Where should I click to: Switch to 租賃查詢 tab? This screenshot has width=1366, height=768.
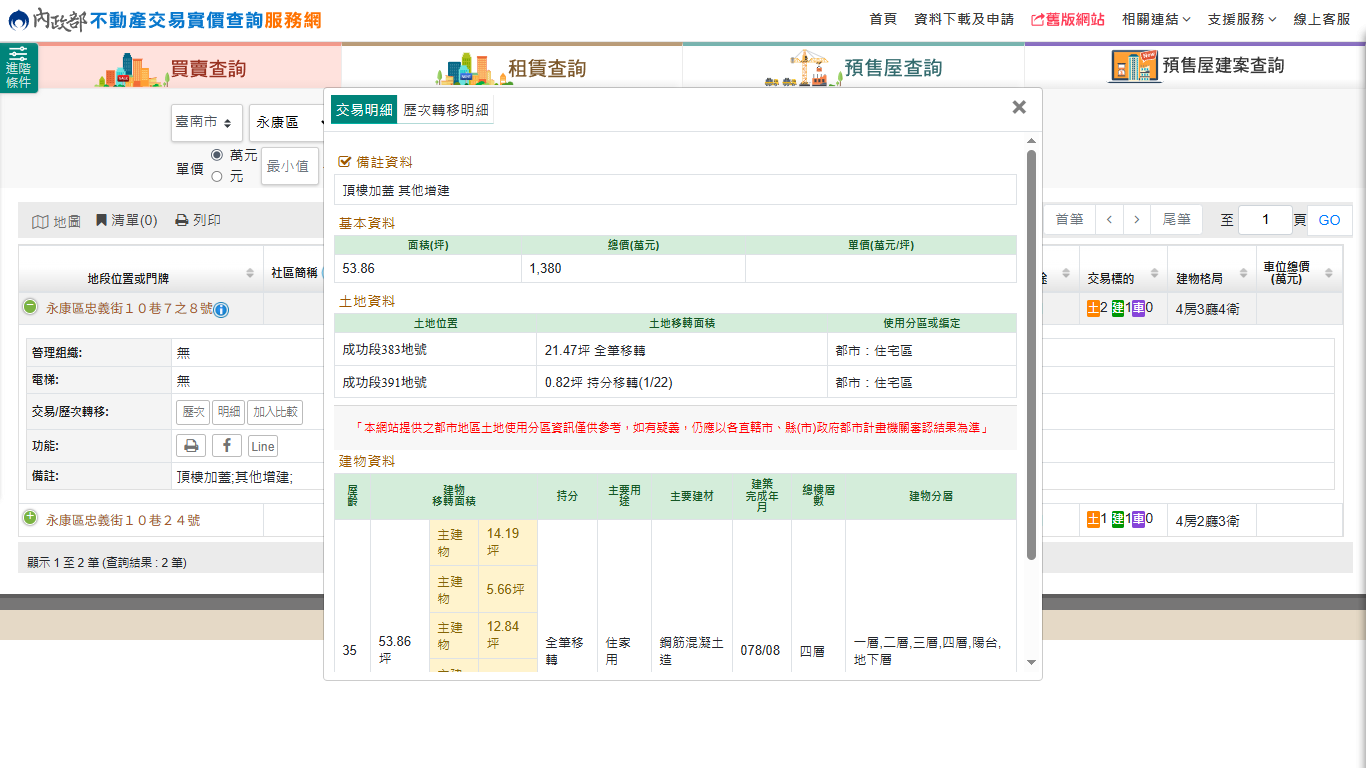tap(512, 68)
